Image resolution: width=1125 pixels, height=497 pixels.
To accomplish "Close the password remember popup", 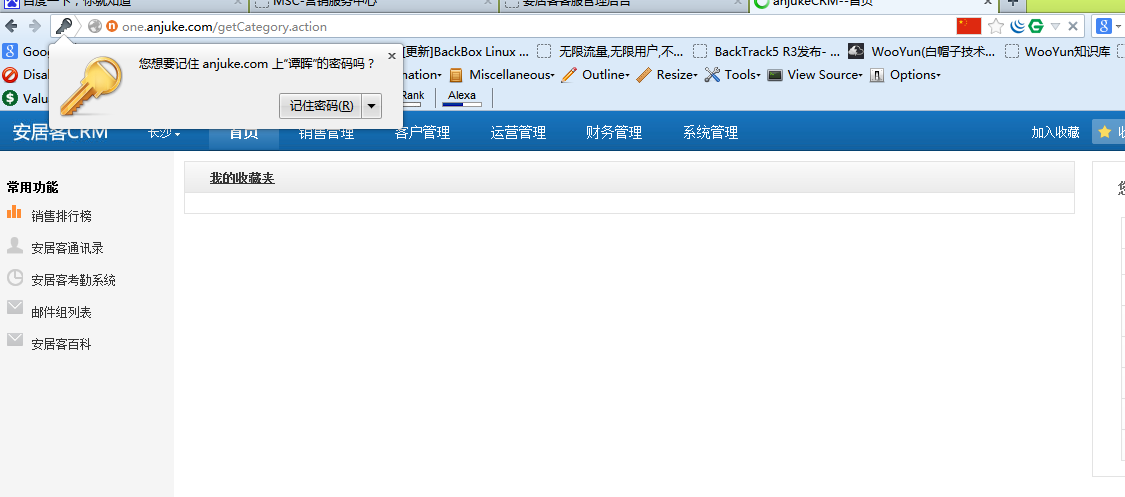I will click(392, 55).
